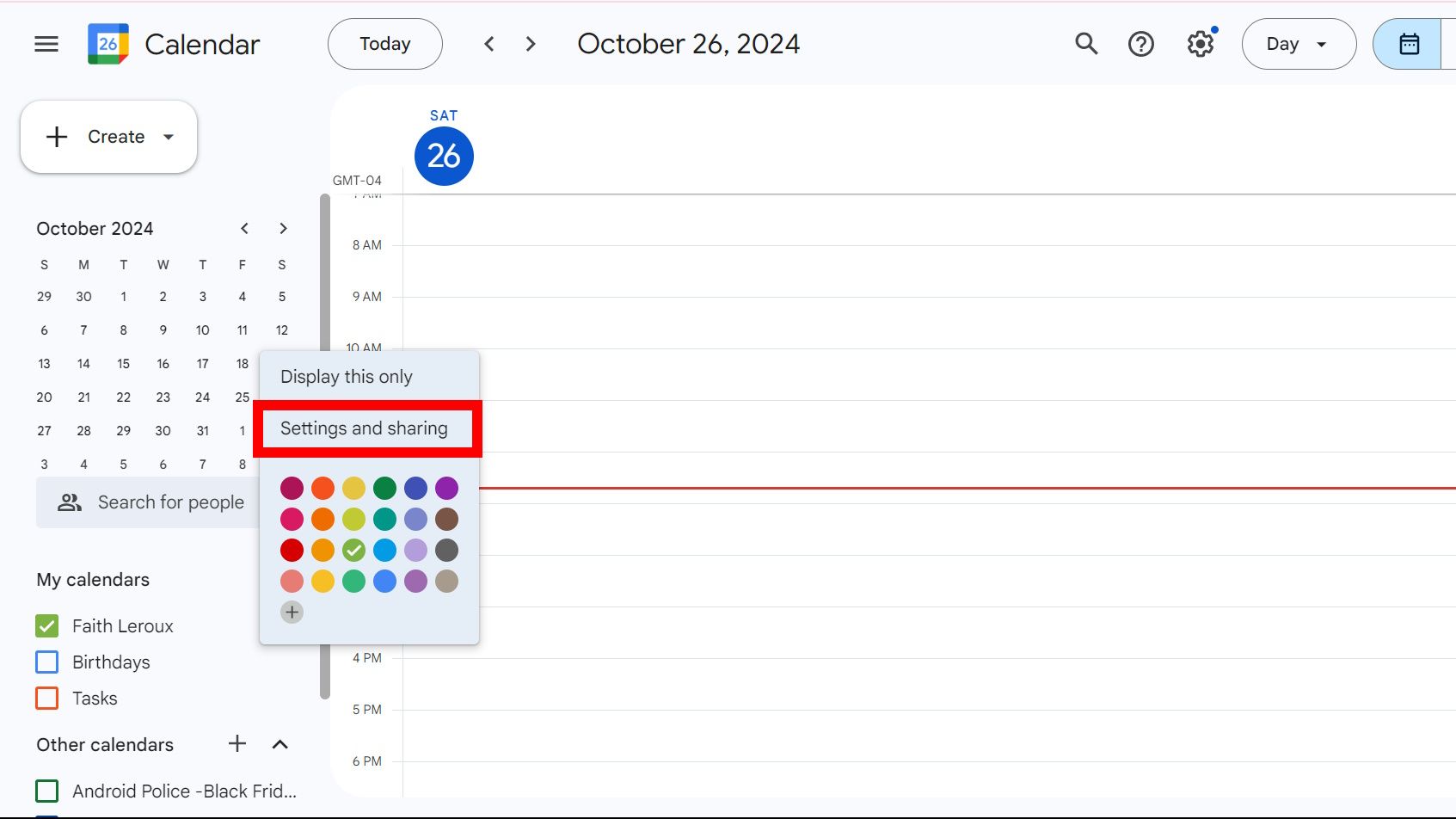Show previous month in mini calendar
Viewport: 1456px width, 819px height.
tap(244, 228)
